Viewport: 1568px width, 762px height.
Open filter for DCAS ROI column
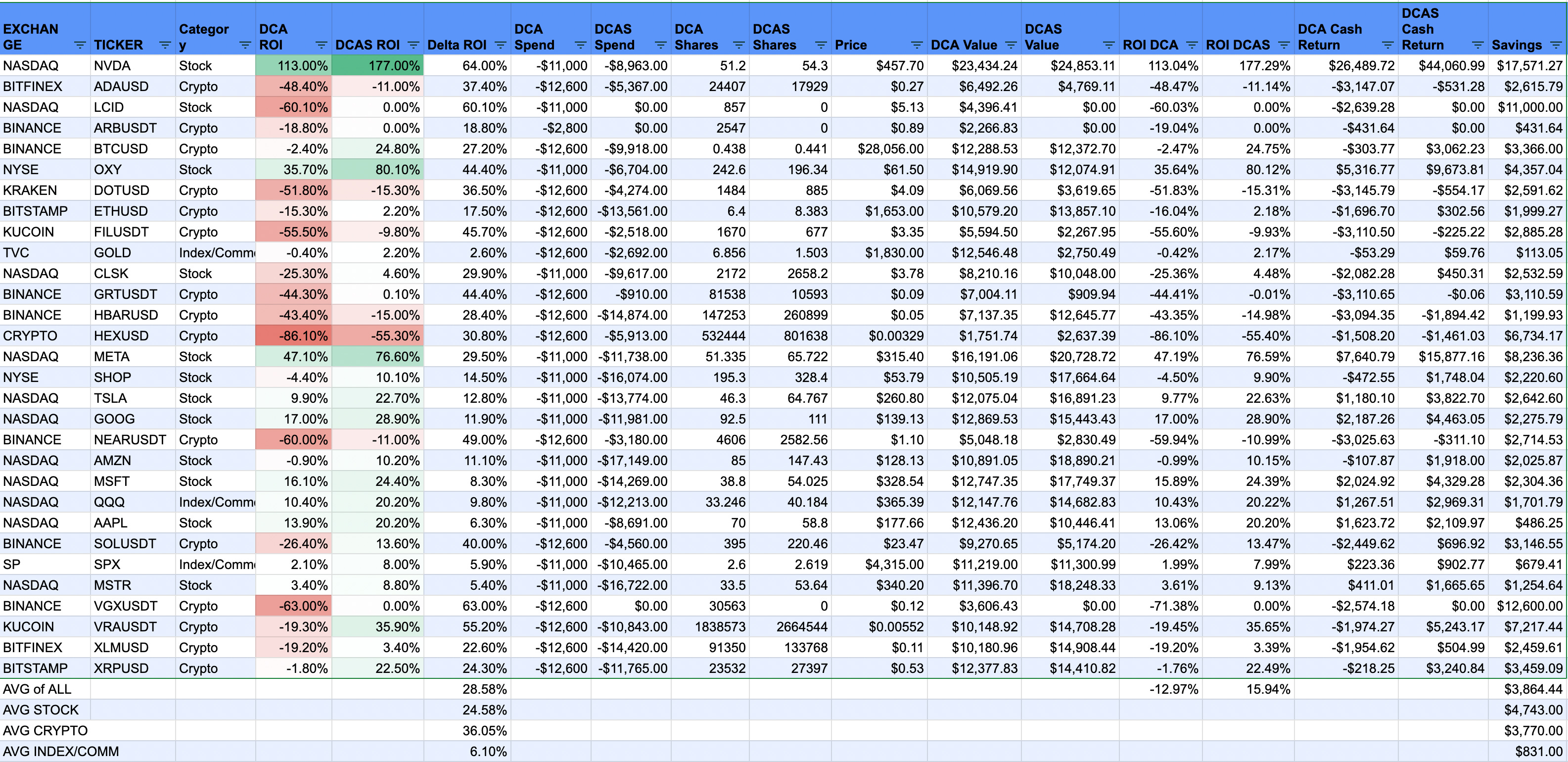[414, 45]
